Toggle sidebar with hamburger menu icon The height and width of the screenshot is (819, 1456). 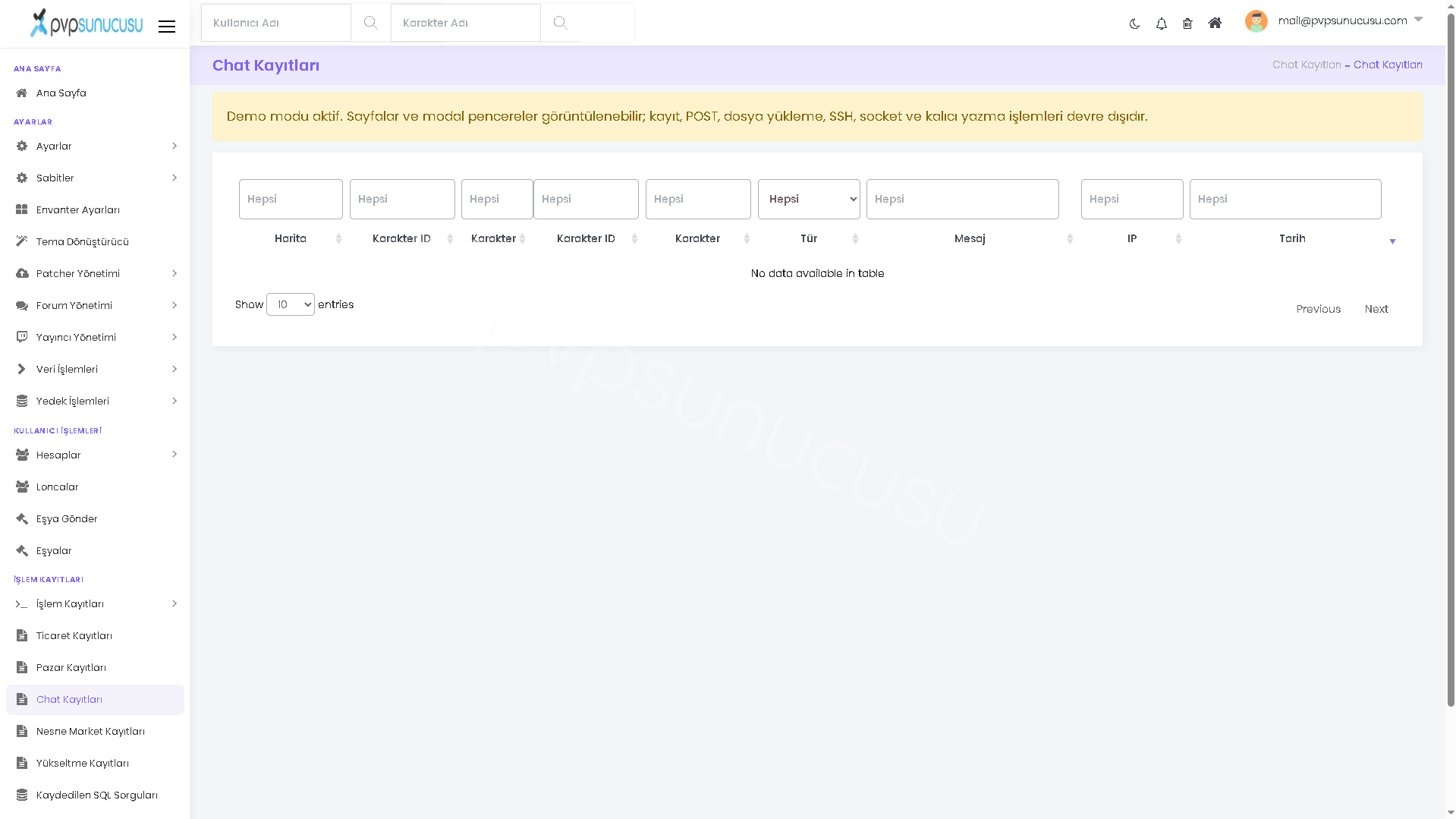point(167,27)
